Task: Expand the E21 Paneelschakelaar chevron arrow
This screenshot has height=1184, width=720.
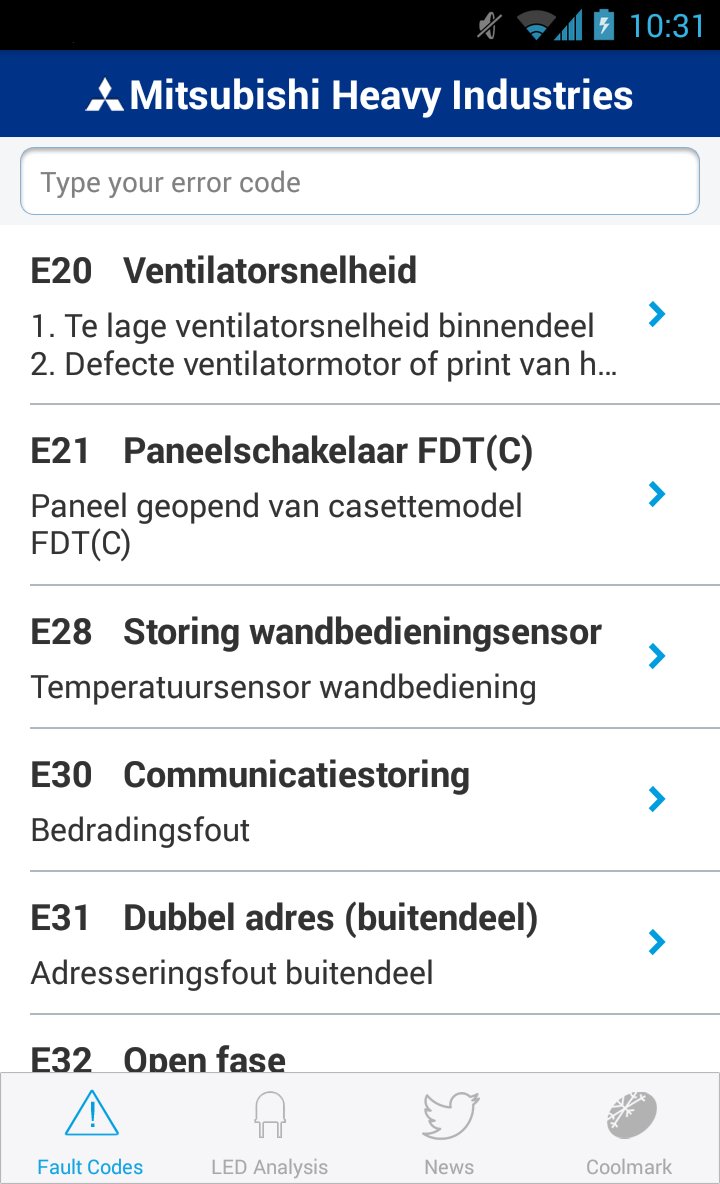Action: [x=656, y=494]
